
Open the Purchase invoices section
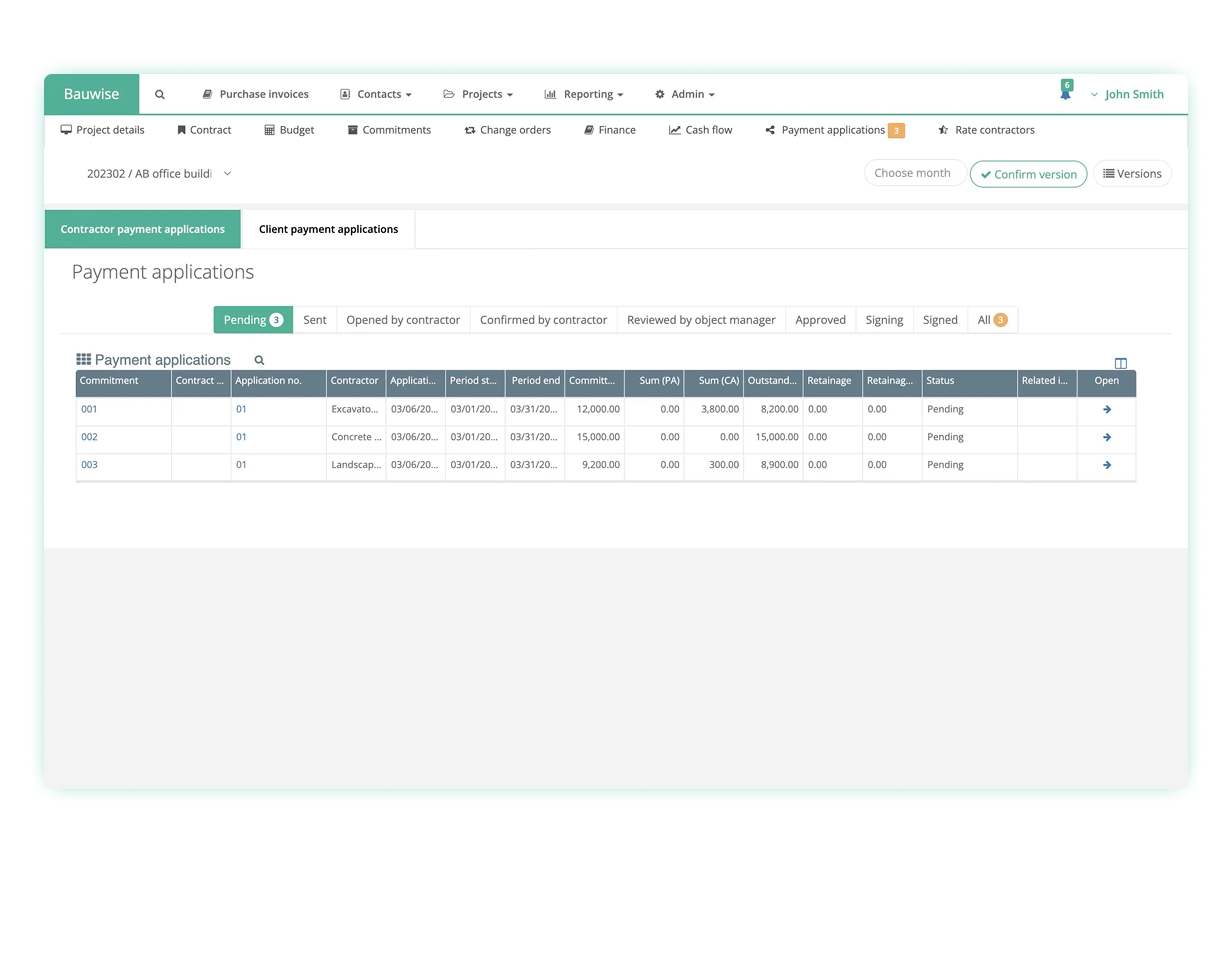point(255,94)
